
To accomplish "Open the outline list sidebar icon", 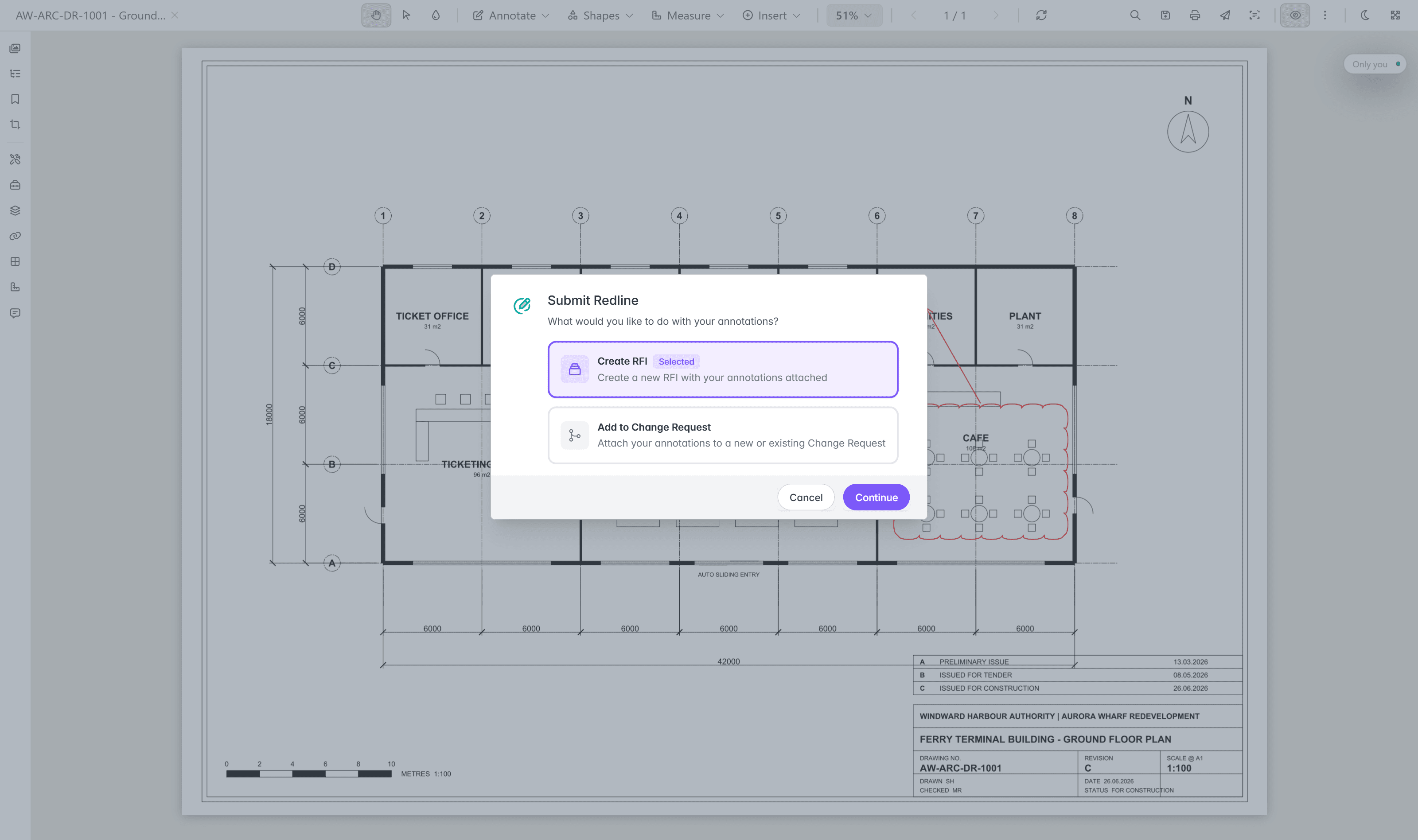I will [15, 74].
